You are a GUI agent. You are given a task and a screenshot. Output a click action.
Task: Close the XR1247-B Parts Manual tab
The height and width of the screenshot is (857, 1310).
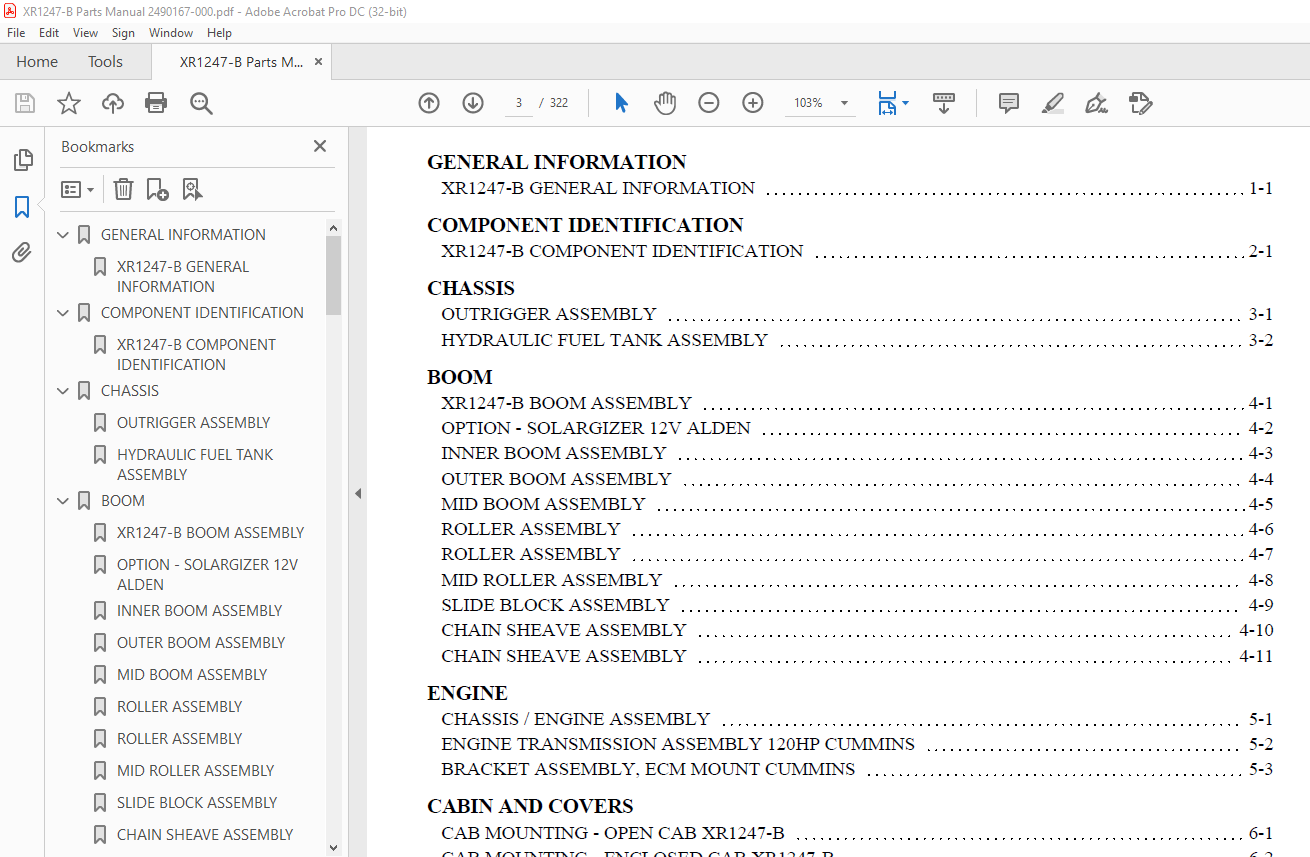(x=319, y=62)
